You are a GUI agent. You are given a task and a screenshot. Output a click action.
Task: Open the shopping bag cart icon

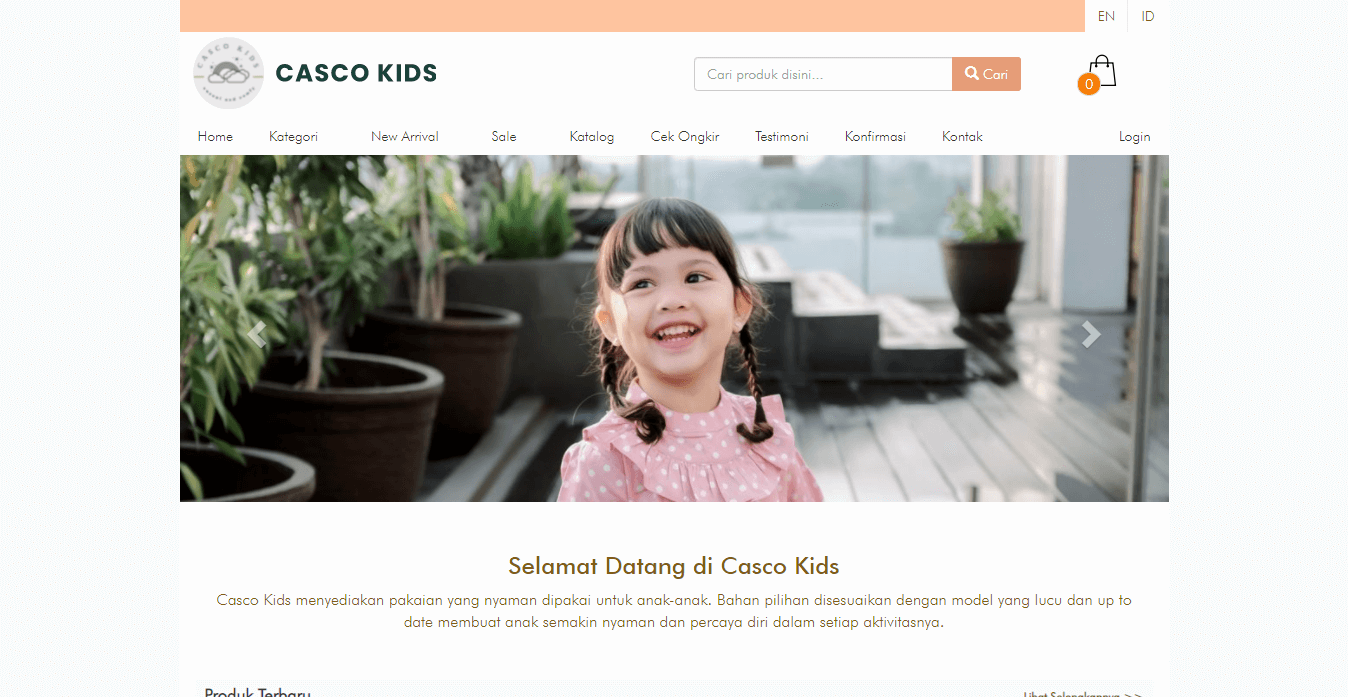(x=1101, y=71)
